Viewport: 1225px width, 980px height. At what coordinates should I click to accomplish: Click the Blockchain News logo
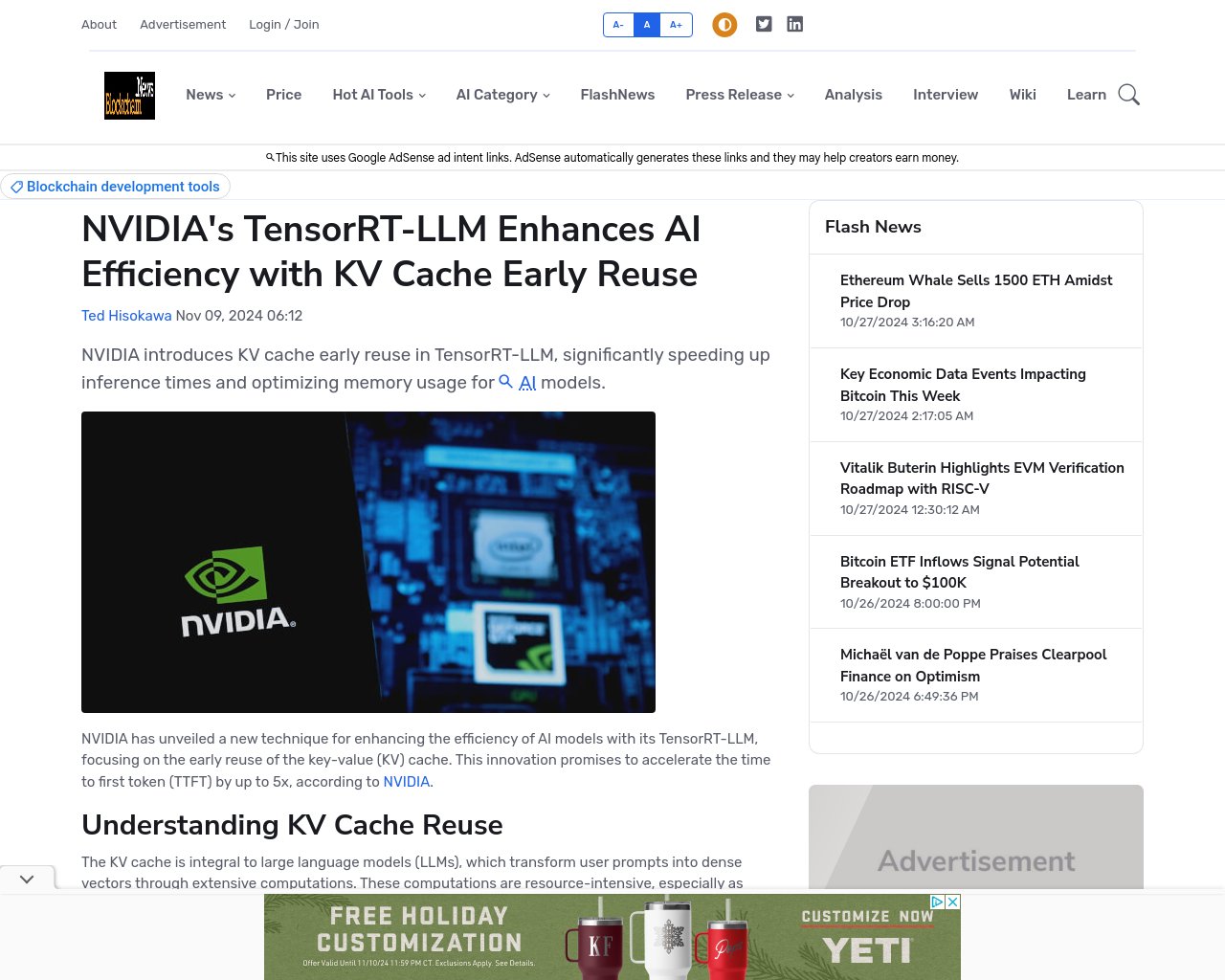(129, 95)
